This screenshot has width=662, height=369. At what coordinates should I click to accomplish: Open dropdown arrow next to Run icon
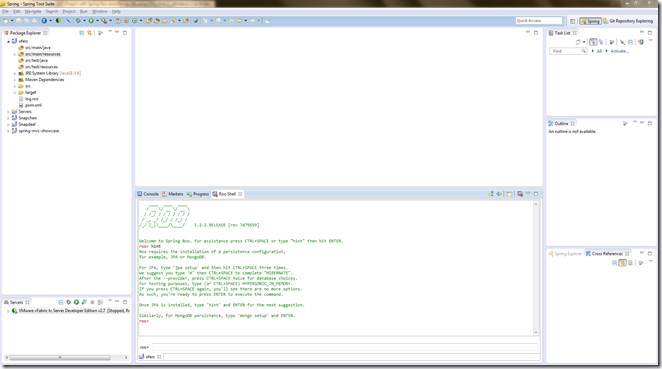click(x=97, y=21)
